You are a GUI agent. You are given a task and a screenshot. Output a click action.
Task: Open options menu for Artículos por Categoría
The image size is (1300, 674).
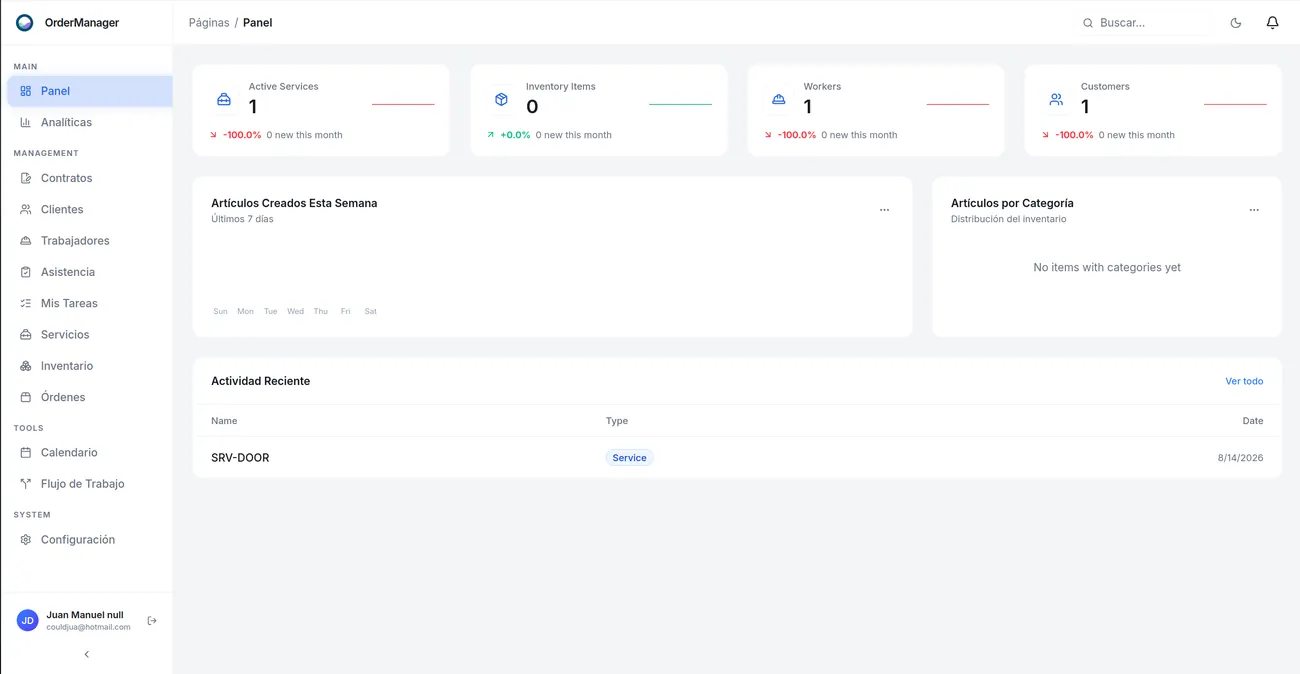[x=1254, y=210]
